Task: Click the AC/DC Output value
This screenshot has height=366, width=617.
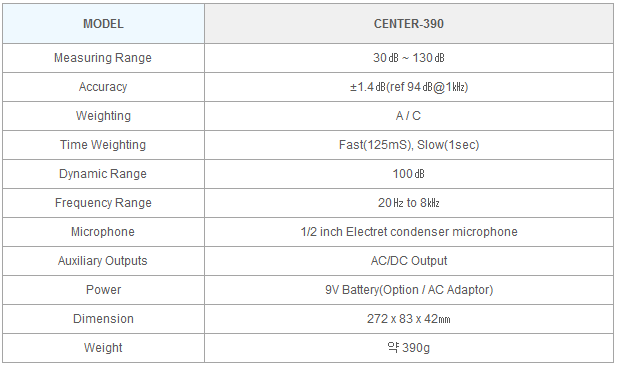Action: (409, 261)
